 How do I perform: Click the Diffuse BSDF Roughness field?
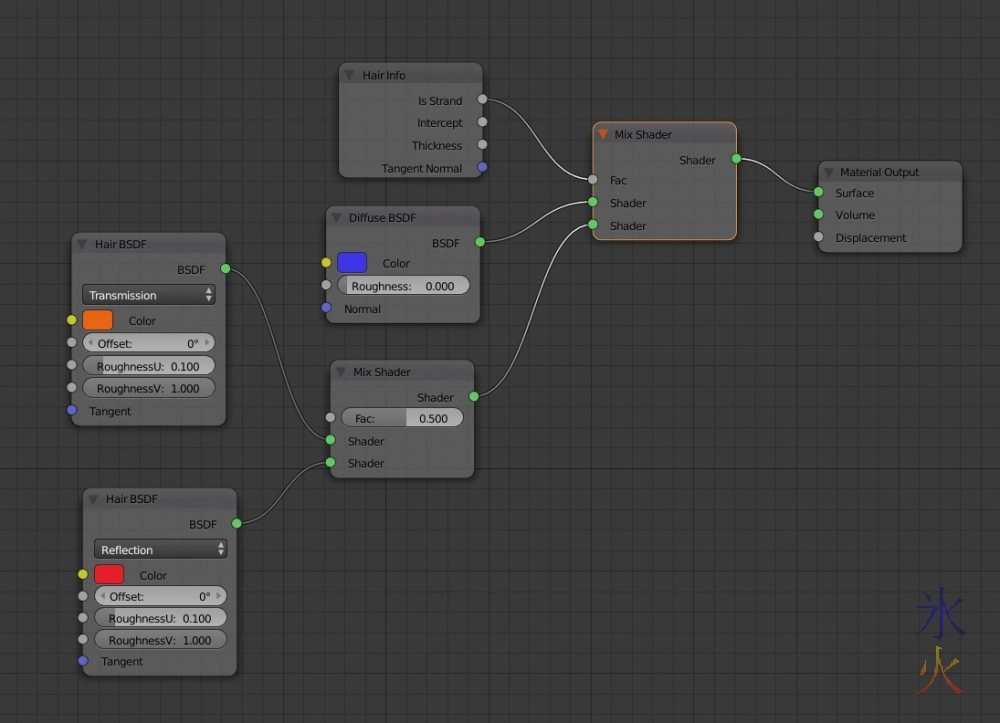click(x=404, y=286)
